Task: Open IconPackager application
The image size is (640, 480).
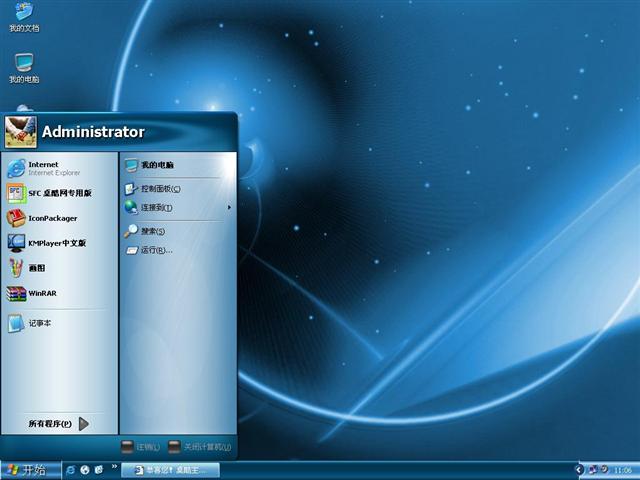Action: click(50, 218)
